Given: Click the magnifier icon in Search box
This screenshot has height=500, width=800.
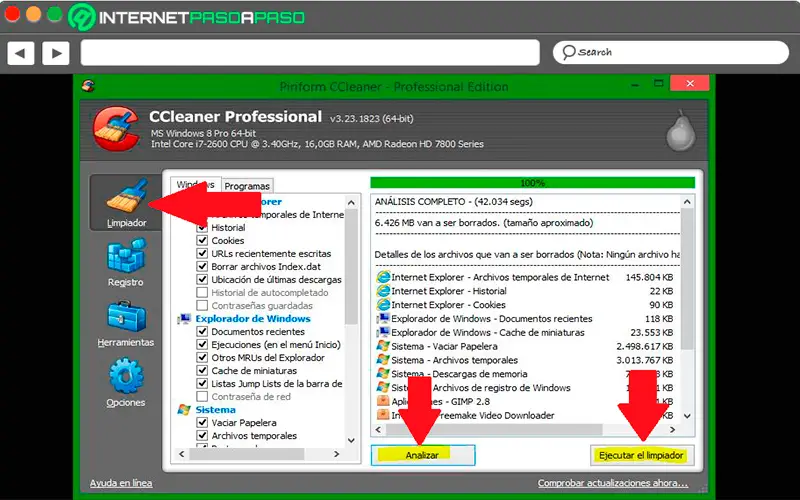Looking at the screenshot, I should point(569,52).
